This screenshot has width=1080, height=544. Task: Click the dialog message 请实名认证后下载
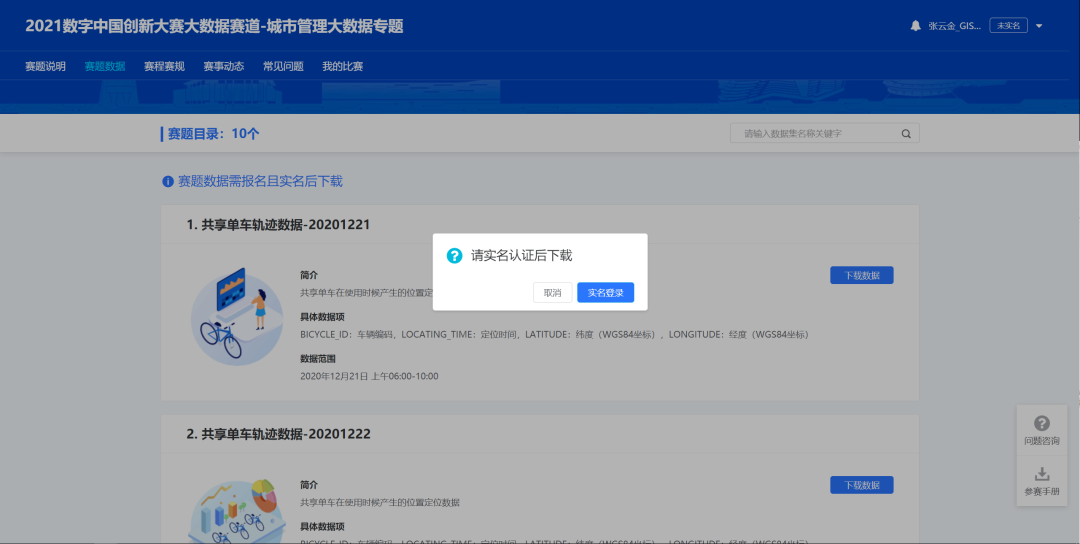pyautogui.click(x=521, y=255)
